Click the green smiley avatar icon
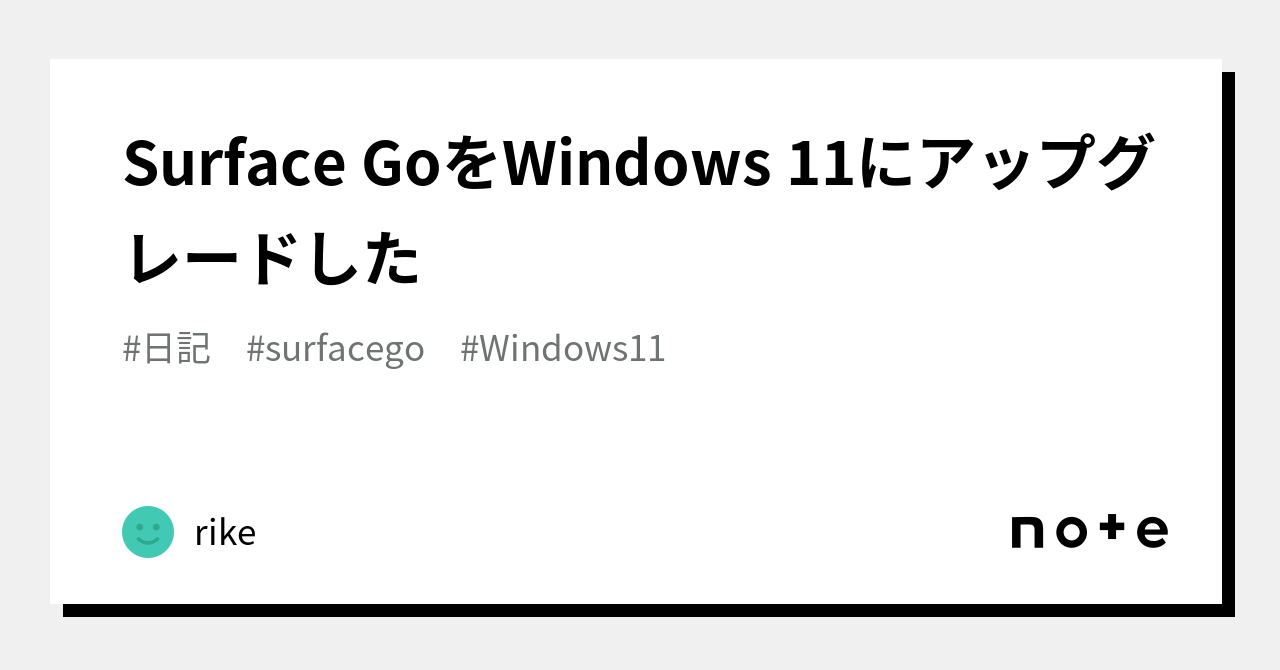The height and width of the screenshot is (670, 1280). click(x=148, y=532)
